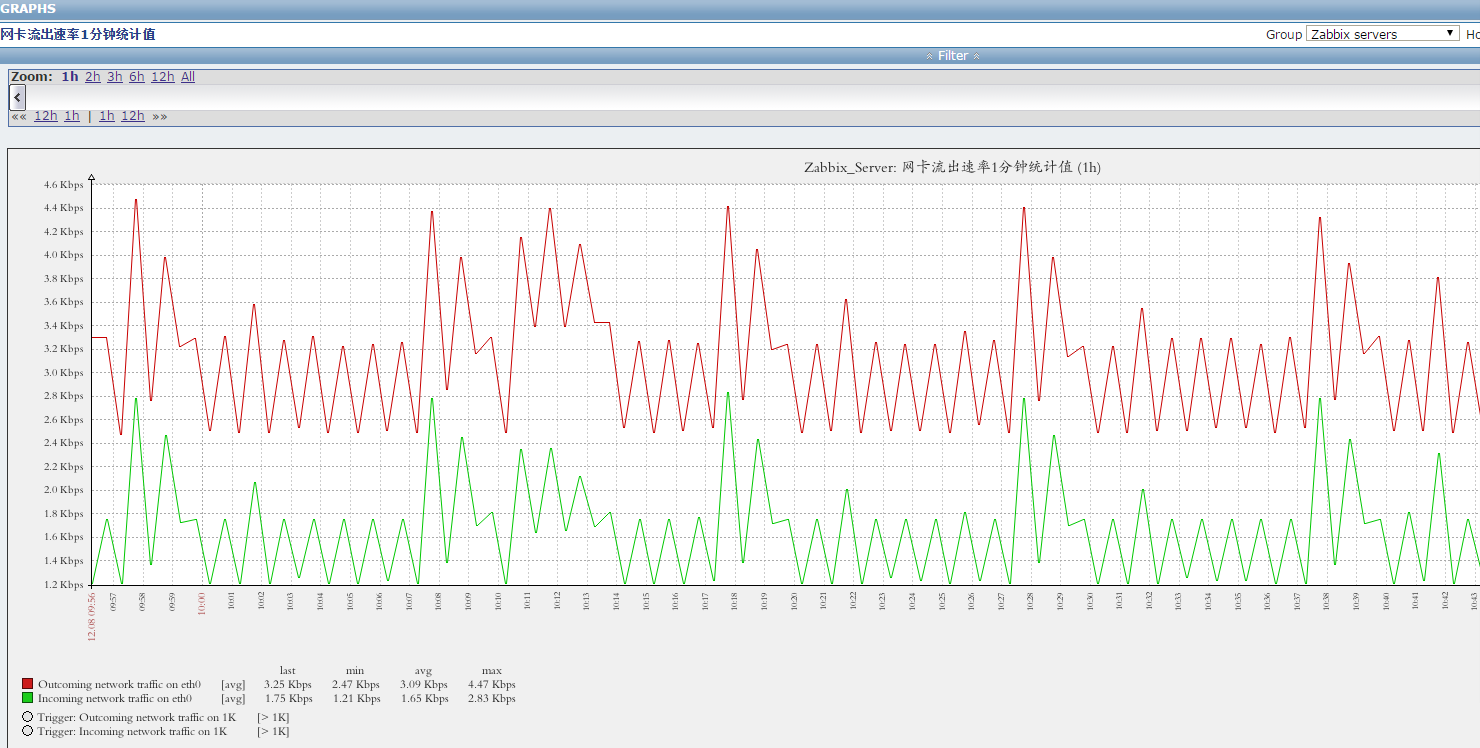Image resolution: width=1480 pixels, height=748 pixels.
Task: Move back 12h in navigation row
Action: [x=46, y=116]
